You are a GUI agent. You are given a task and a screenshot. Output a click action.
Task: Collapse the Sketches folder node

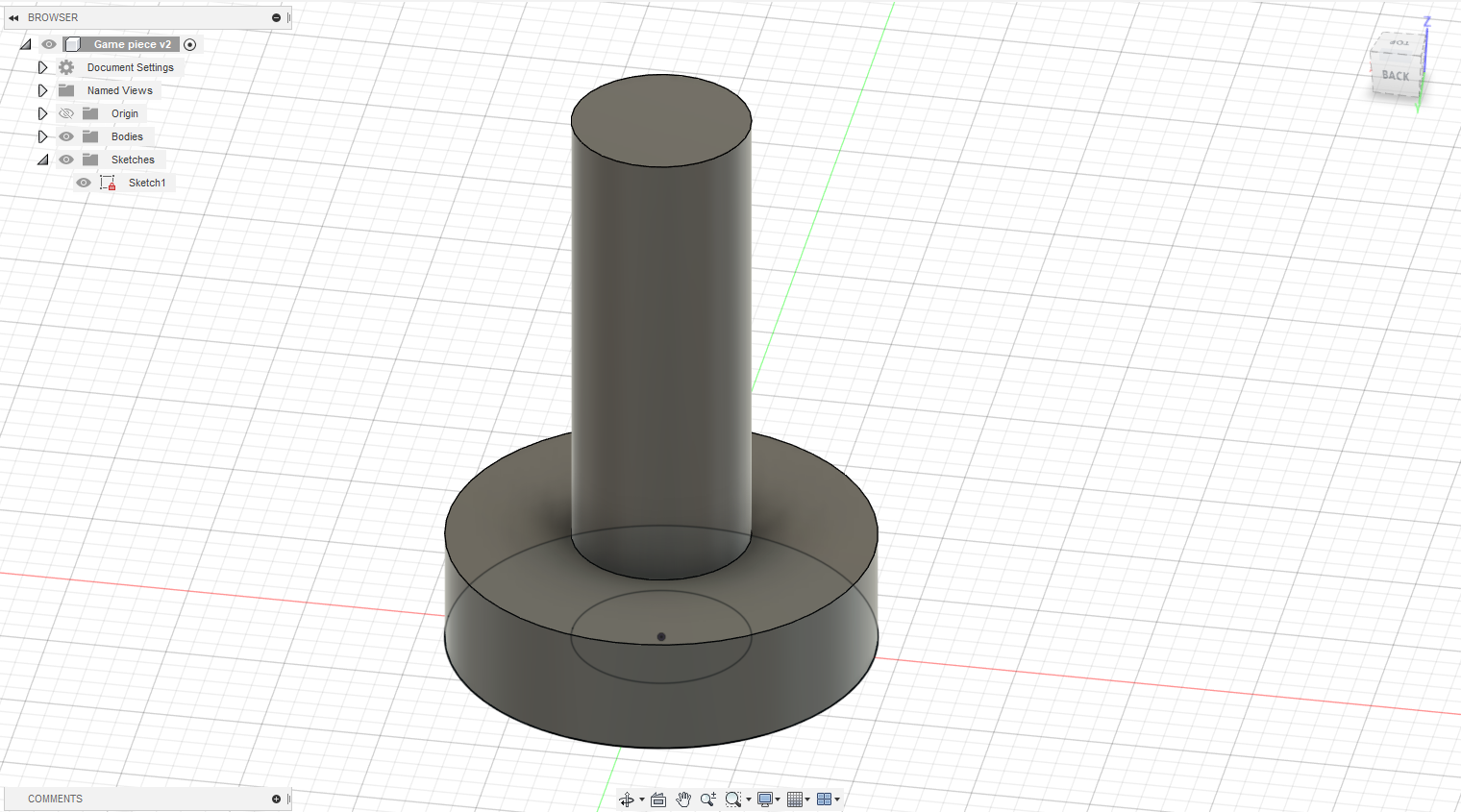tap(42, 160)
